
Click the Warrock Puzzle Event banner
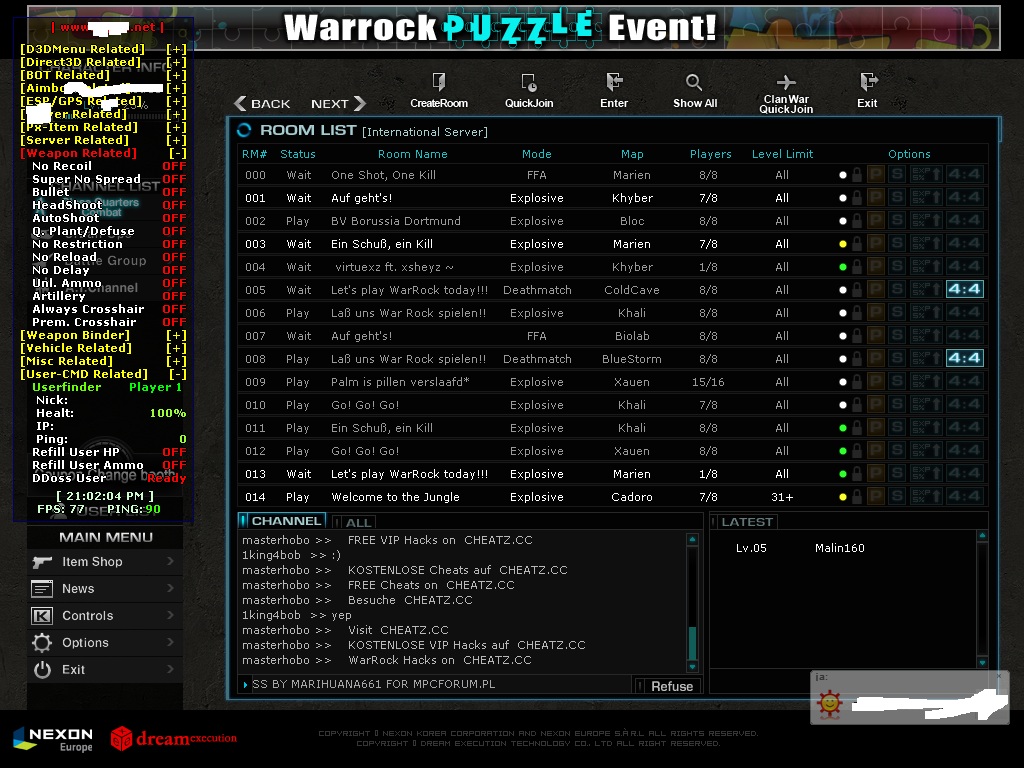click(x=513, y=27)
